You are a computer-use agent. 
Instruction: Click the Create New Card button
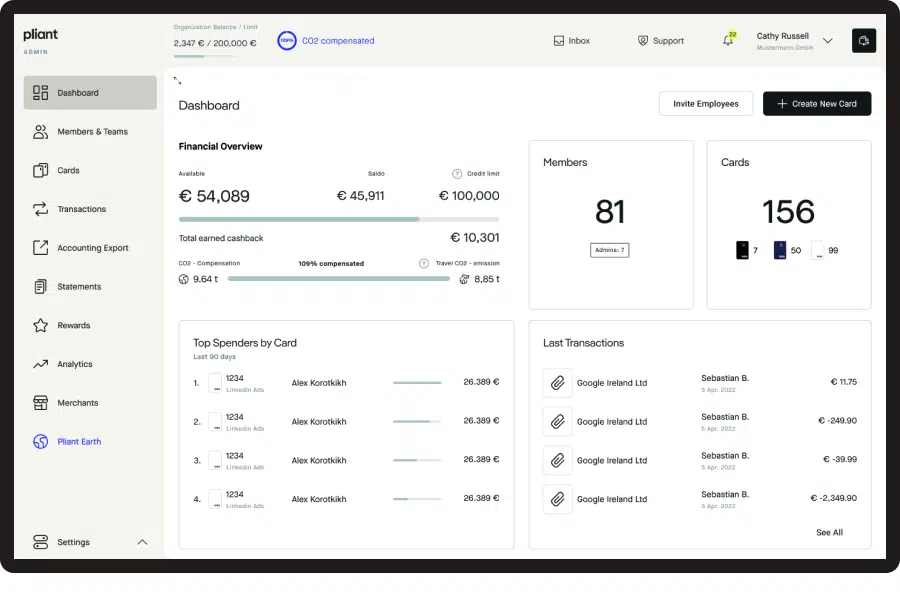(x=817, y=104)
